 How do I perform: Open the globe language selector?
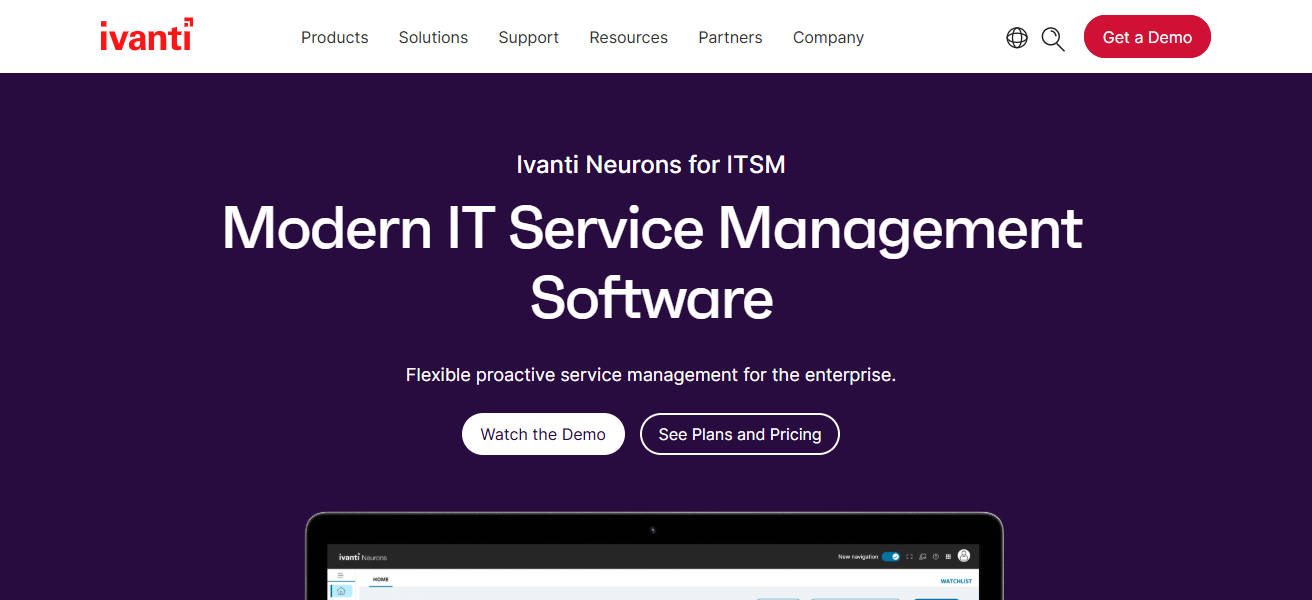pyautogui.click(x=1017, y=38)
